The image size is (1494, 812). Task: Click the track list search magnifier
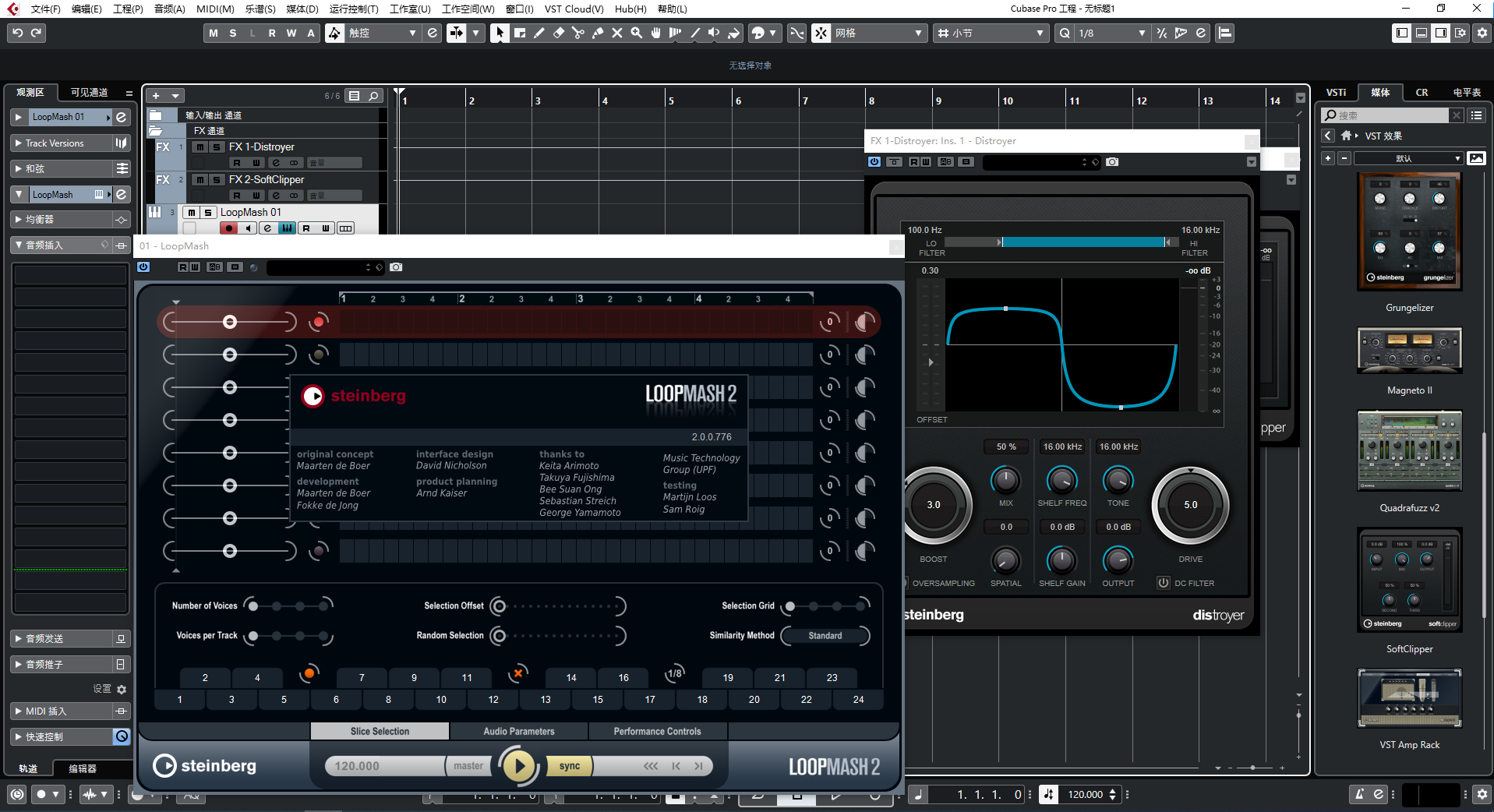click(x=374, y=96)
